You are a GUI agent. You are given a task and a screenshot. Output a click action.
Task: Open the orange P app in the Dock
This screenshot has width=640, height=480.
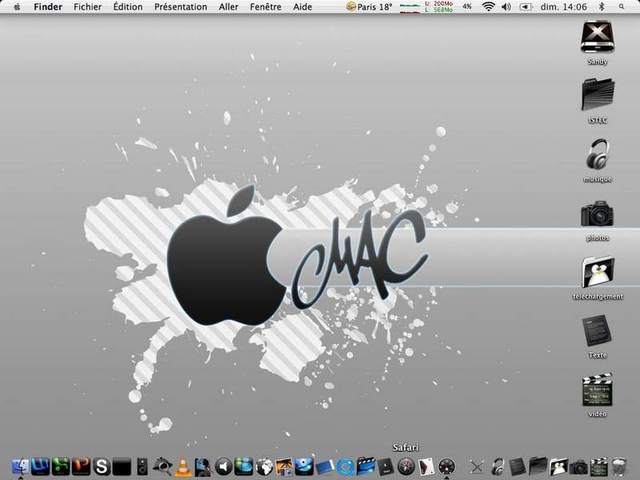(81, 466)
